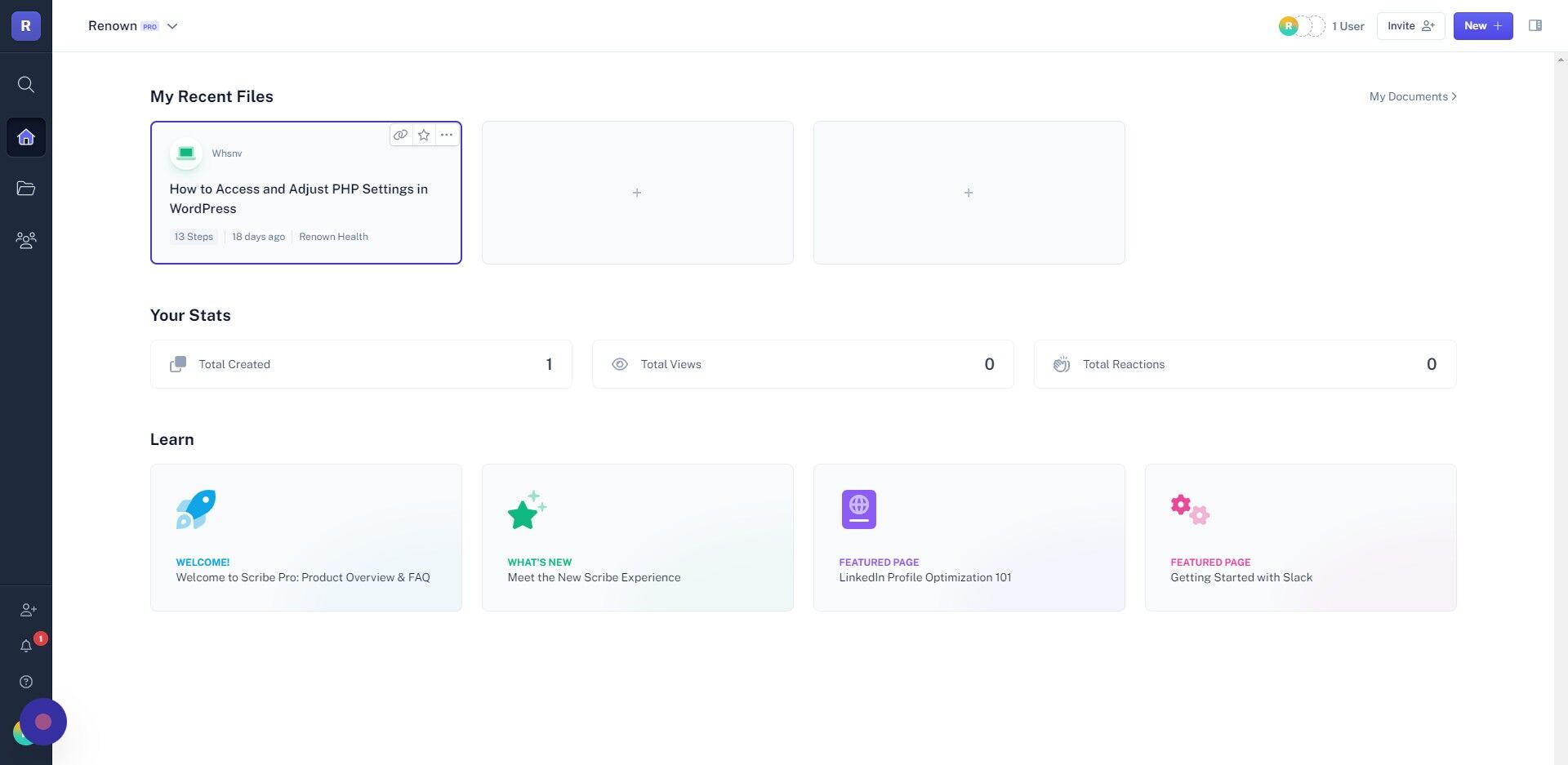The image size is (1568, 765).
Task: Click the Total Reactions clapping icon
Action: [1062, 364]
